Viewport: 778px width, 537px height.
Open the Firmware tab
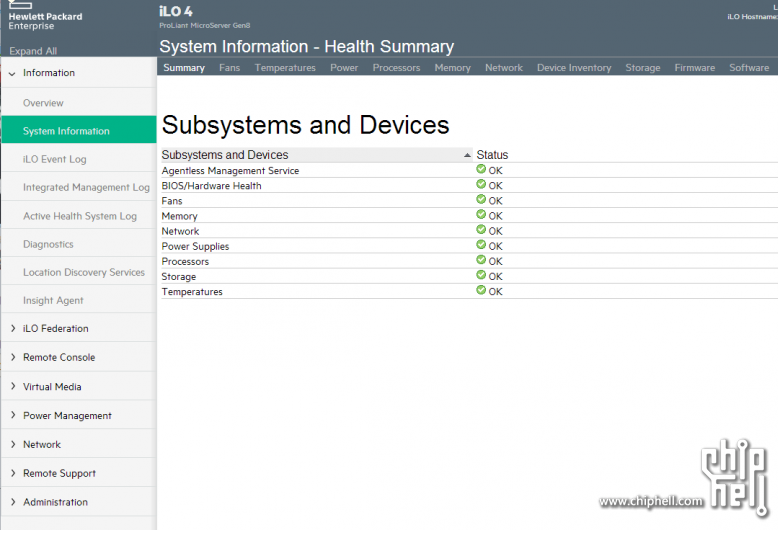point(695,68)
